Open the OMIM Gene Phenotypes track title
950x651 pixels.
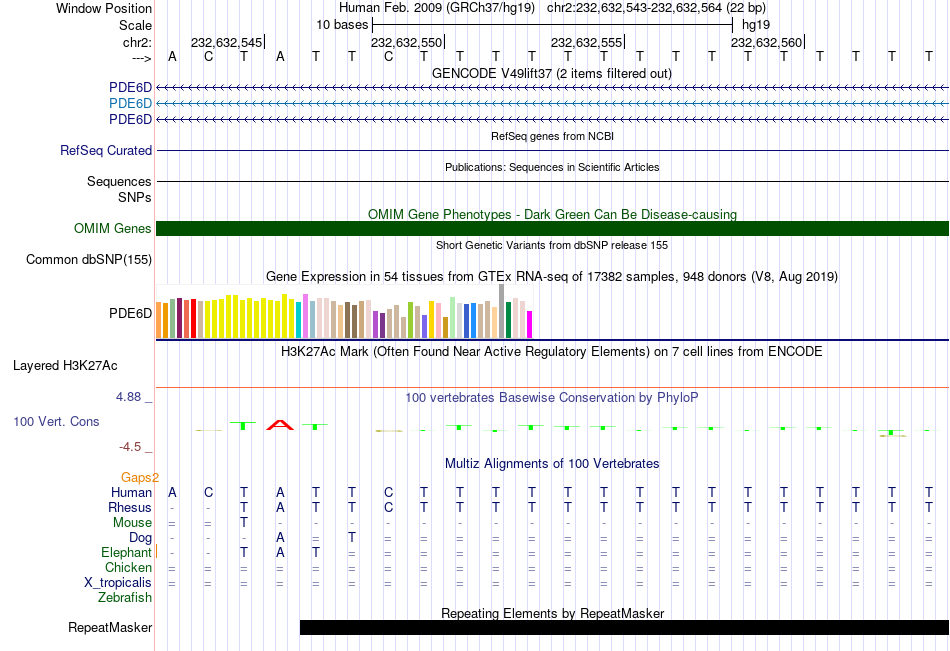click(x=552, y=215)
